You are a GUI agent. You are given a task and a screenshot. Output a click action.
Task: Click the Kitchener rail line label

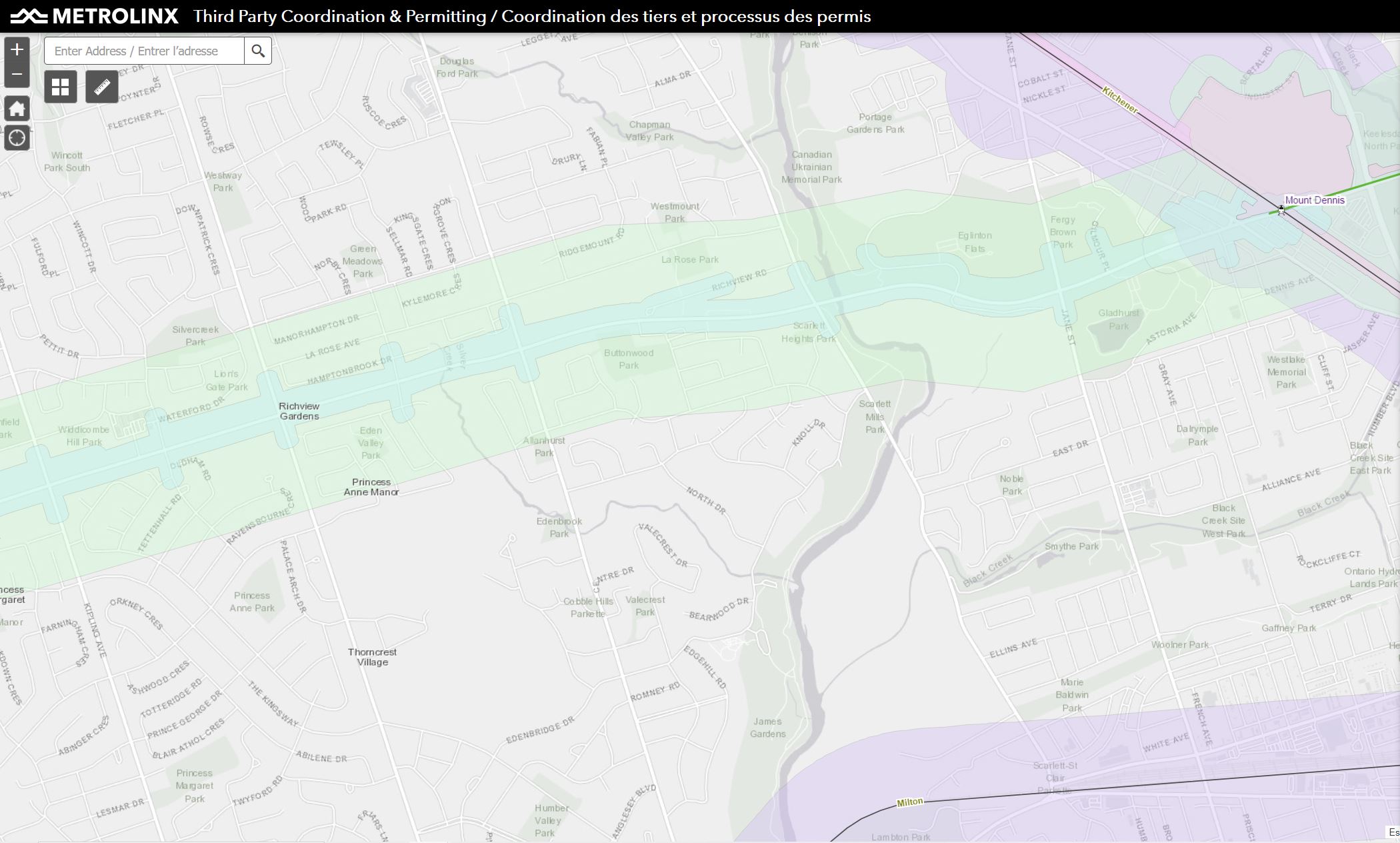tap(1119, 99)
